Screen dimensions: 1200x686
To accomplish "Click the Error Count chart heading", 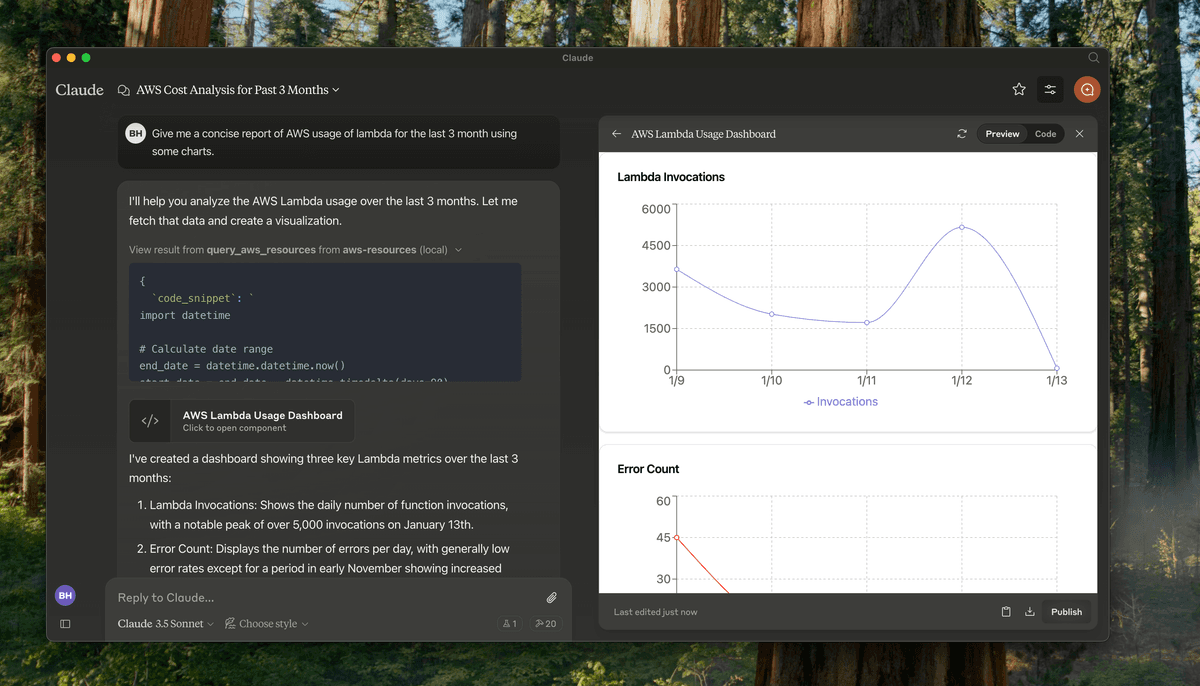I will [648, 469].
